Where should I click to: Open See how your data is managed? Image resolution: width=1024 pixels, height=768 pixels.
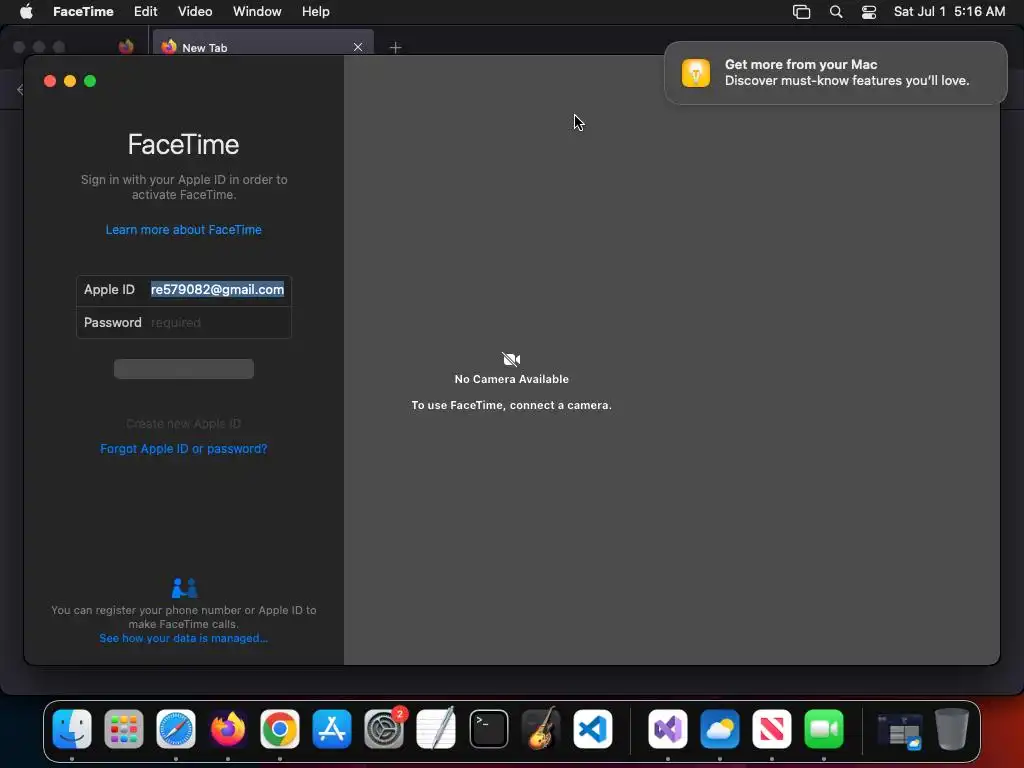pyautogui.click(x=184, y=638)
